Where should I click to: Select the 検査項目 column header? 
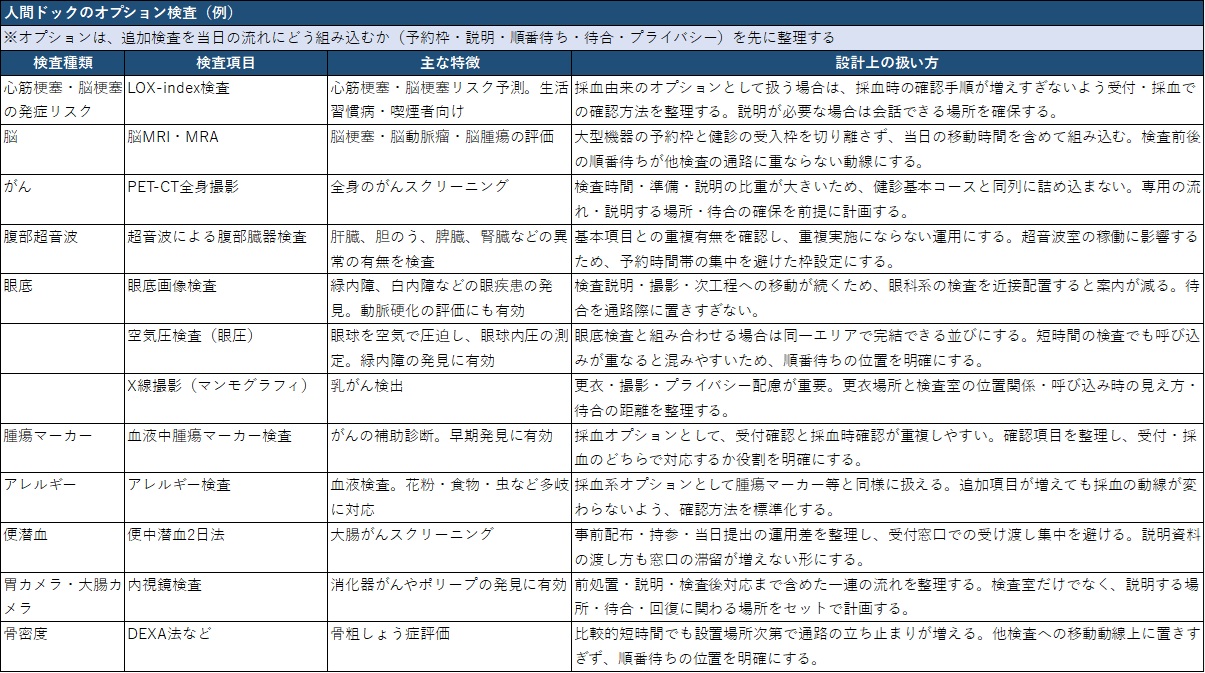pos(225,62)
